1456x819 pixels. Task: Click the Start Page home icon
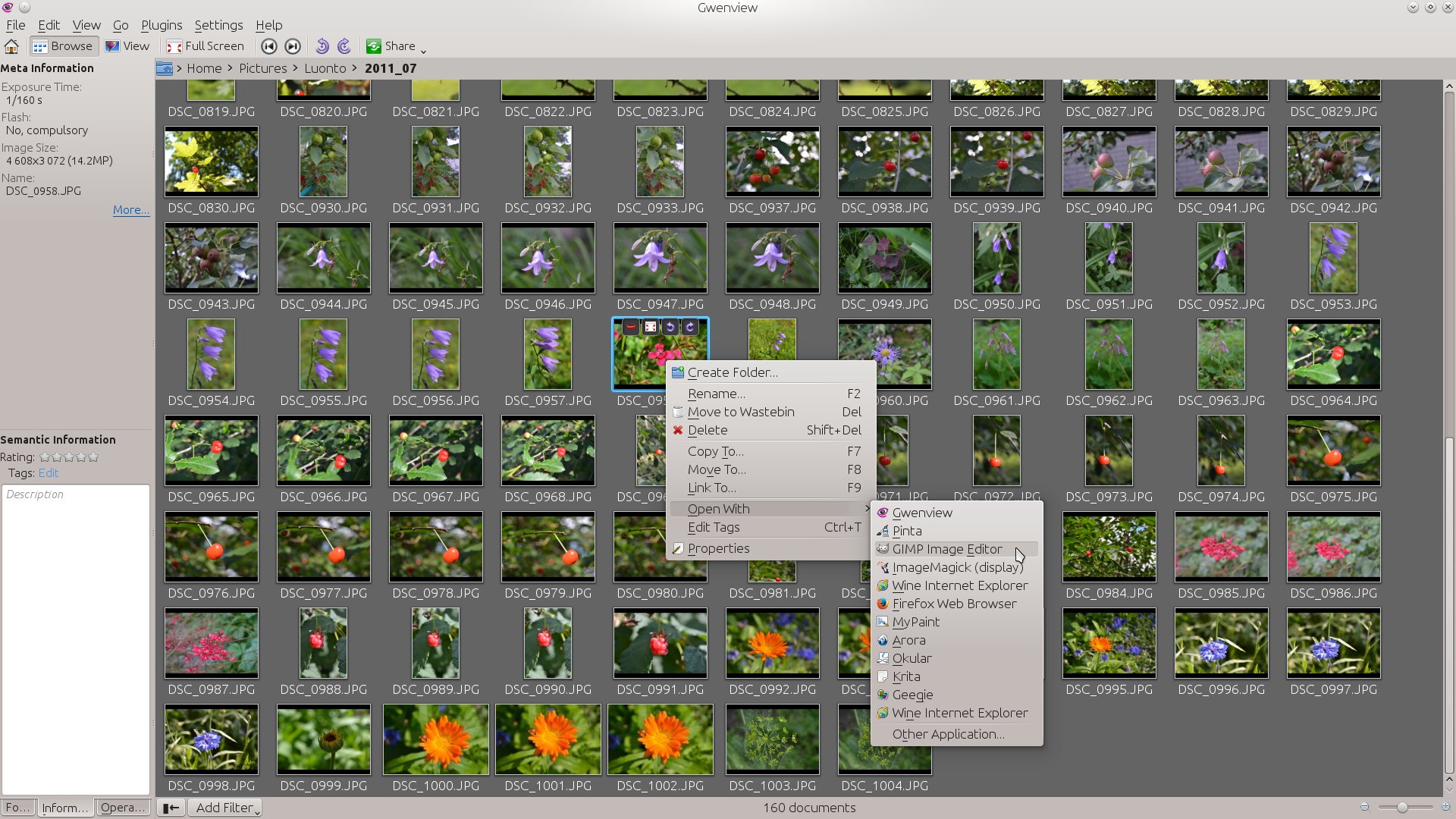11,46
